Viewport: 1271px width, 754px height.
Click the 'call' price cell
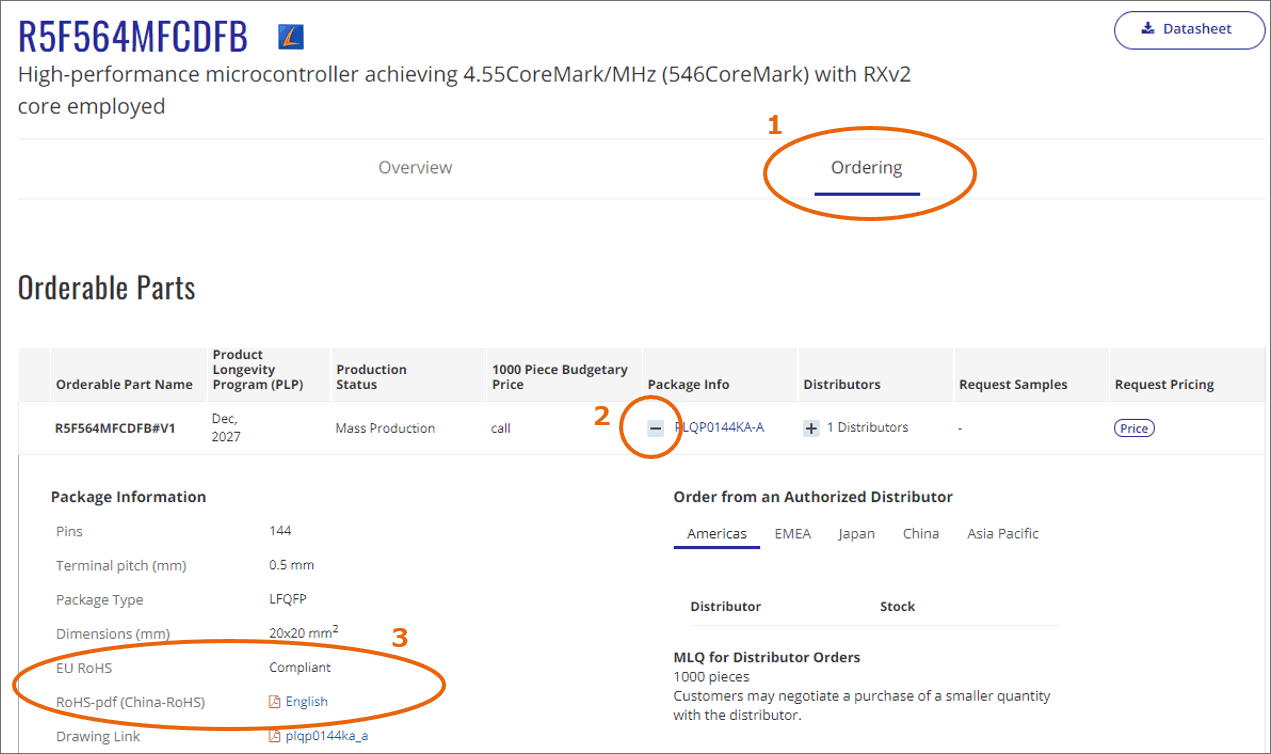pos(501,428)
